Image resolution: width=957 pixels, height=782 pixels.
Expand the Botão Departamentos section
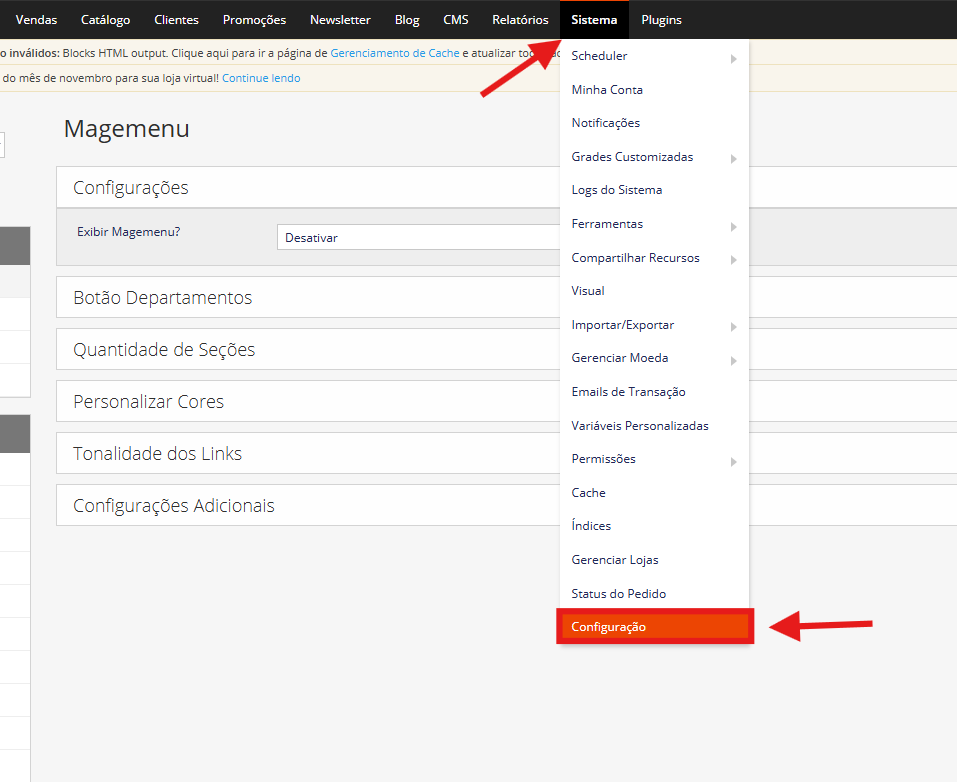pos(162,298)
